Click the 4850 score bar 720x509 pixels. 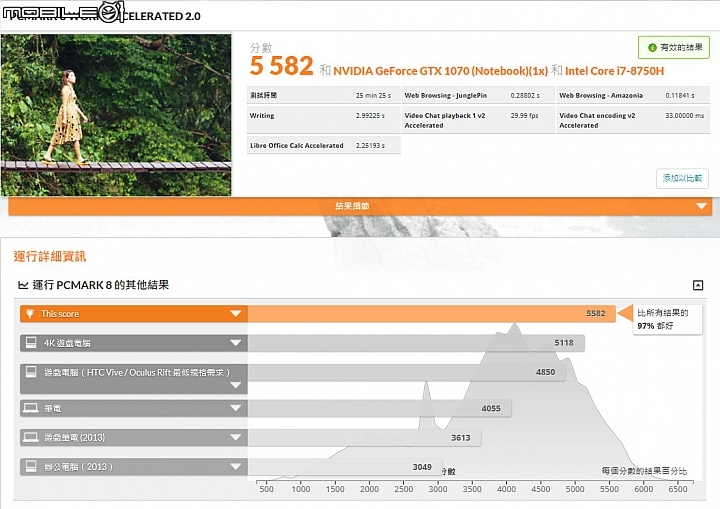pyautogui.click(x=406, y=372)
